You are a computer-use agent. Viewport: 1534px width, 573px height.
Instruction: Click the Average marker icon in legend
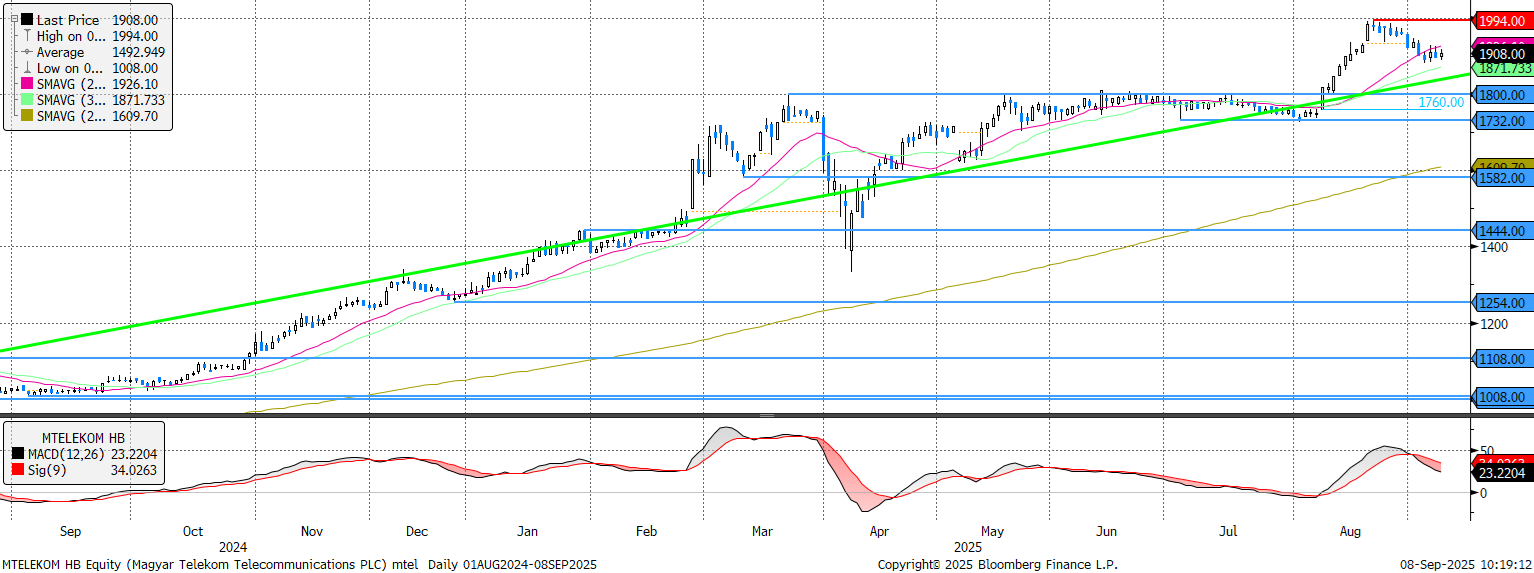pyautogui.click(x=27, y=52)
